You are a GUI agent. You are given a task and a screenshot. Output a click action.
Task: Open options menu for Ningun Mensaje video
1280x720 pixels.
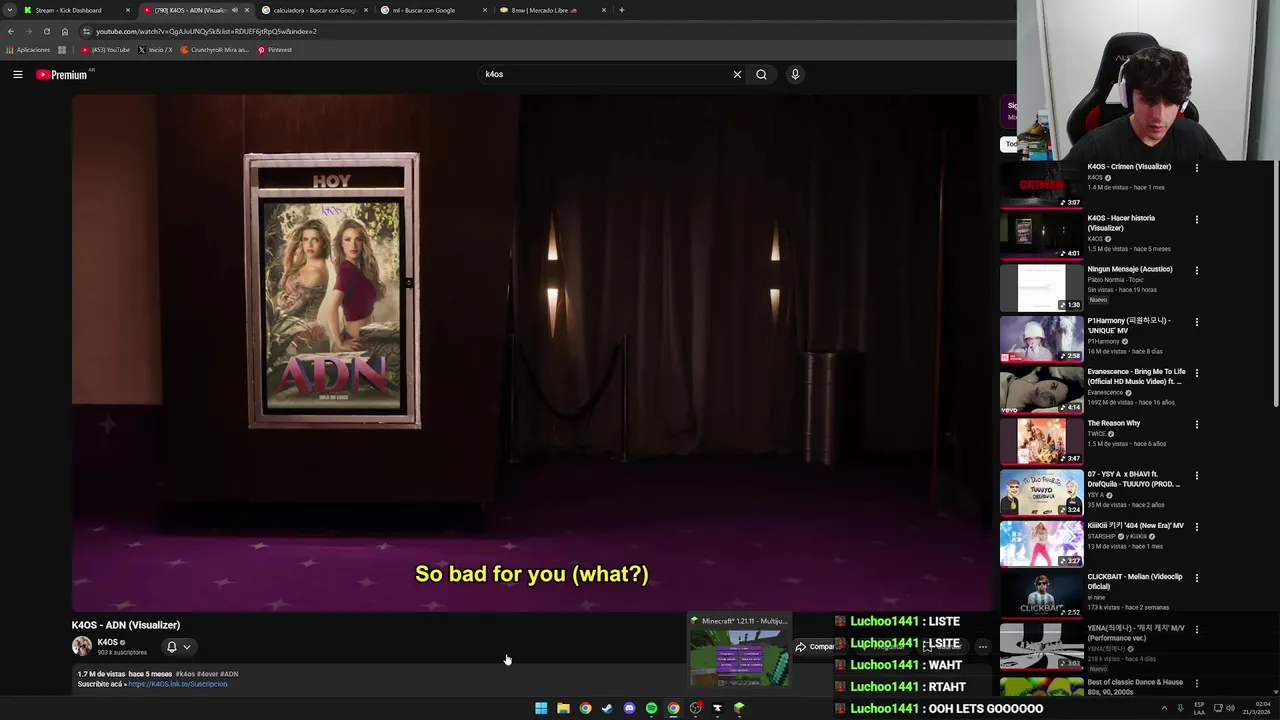pos(1196,270)
